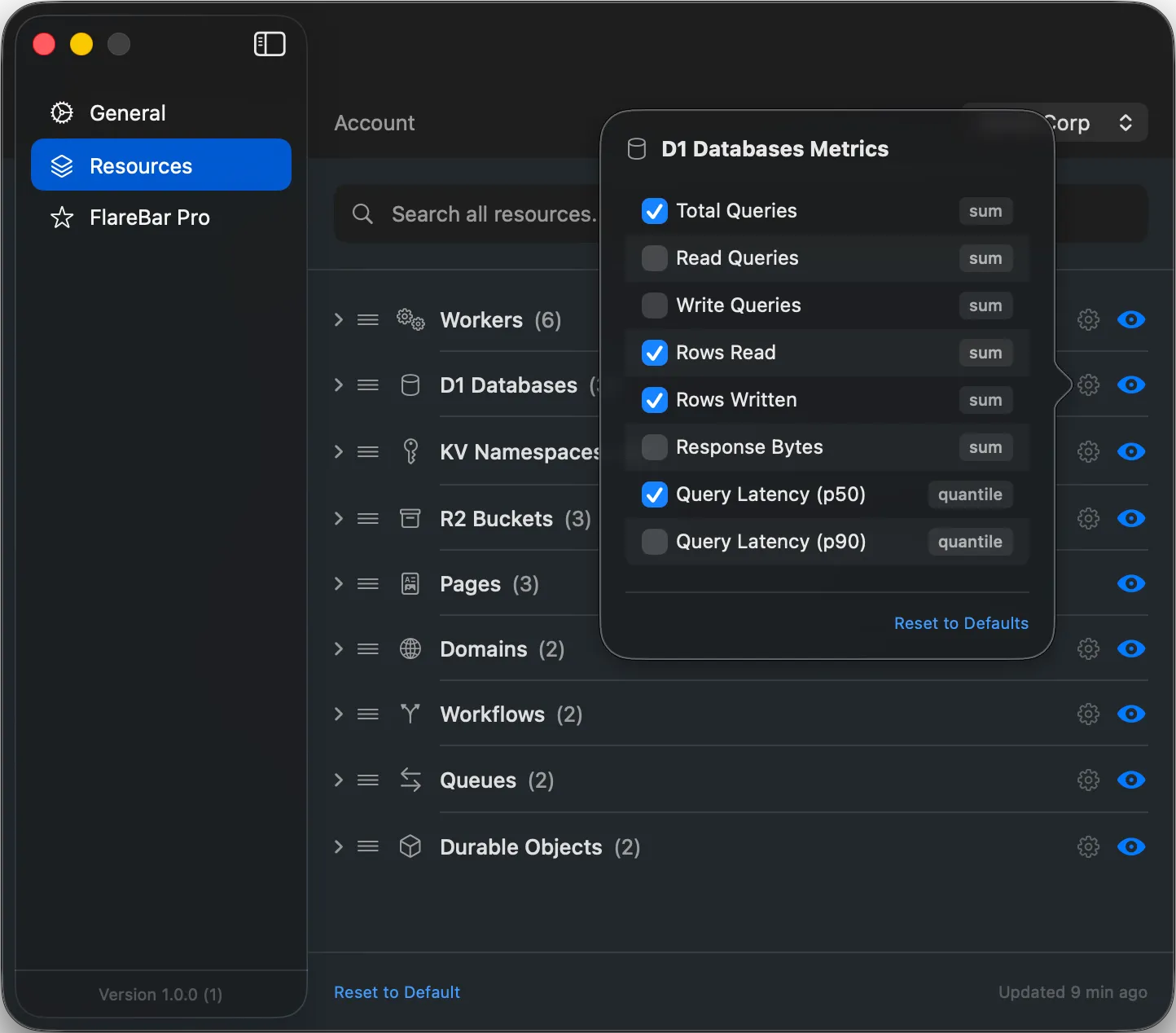Hide Pages with eye toggle
1176x1033 pixels.
pos(1131,583)
